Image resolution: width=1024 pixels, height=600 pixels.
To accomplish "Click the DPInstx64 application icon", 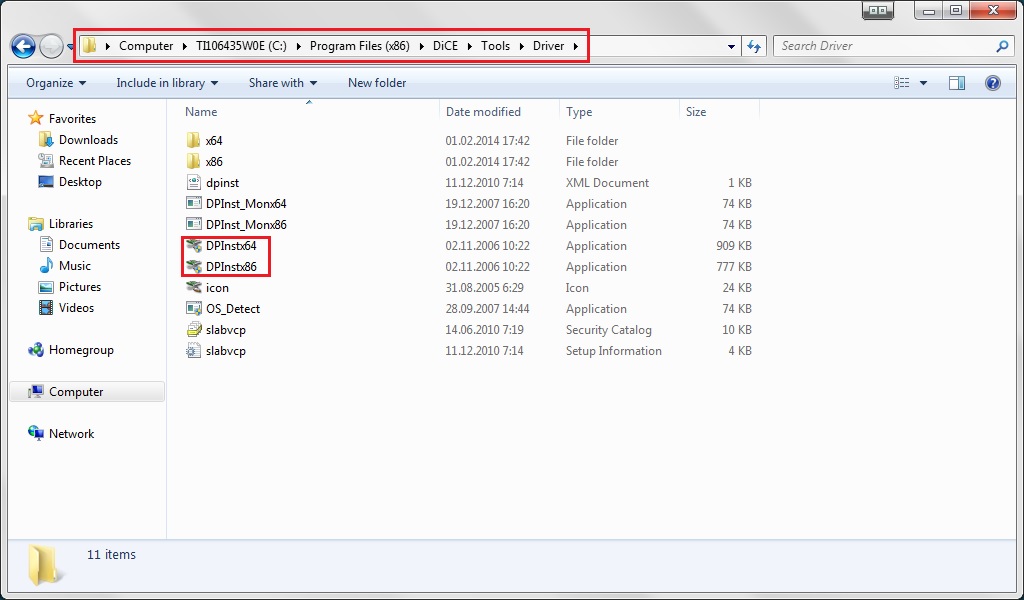I will click(x=194, y=246).
